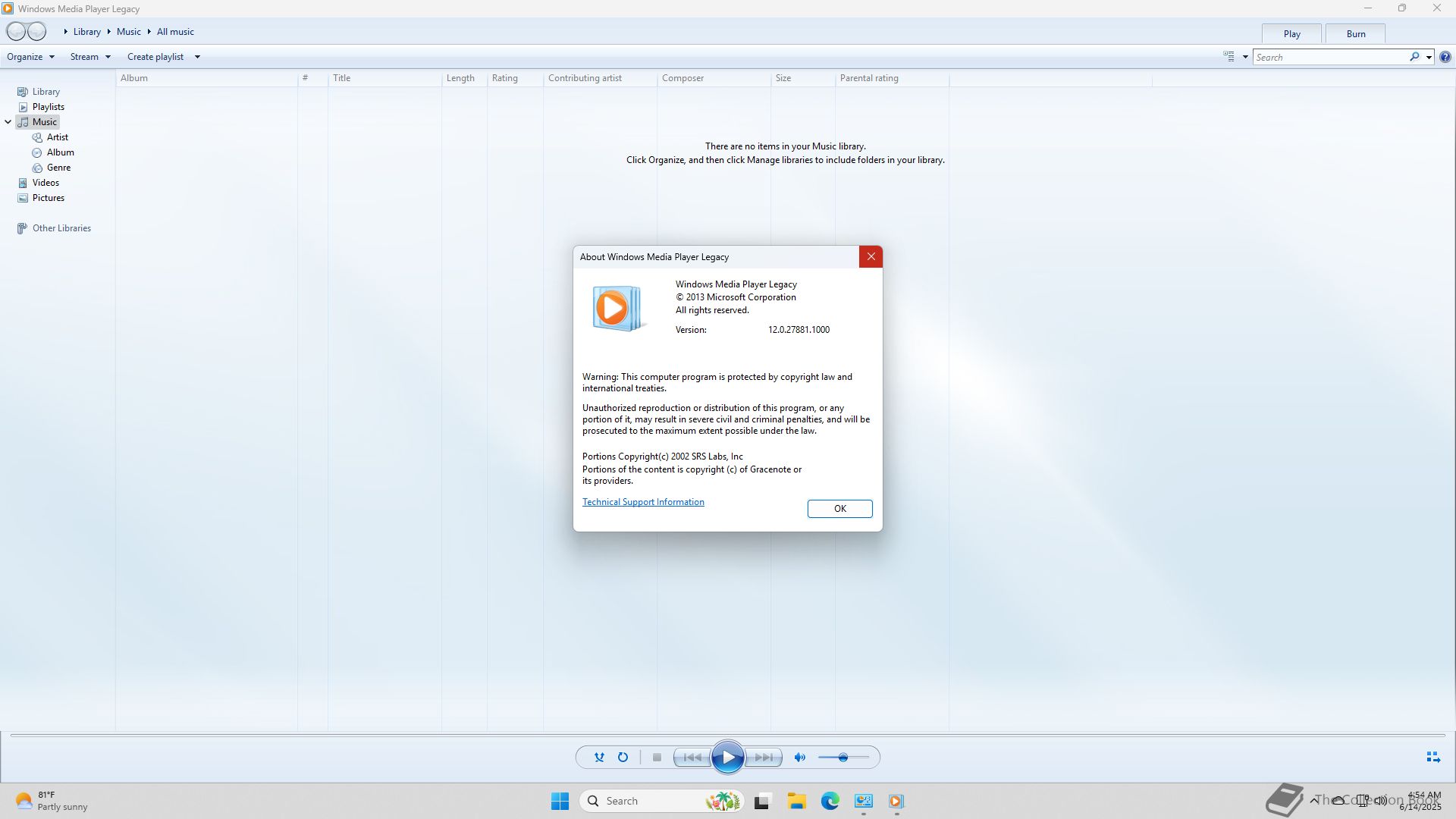This screenshot has height=819, width=1456.
Task: Toggle repeat mode button
Action: point(623,757)
